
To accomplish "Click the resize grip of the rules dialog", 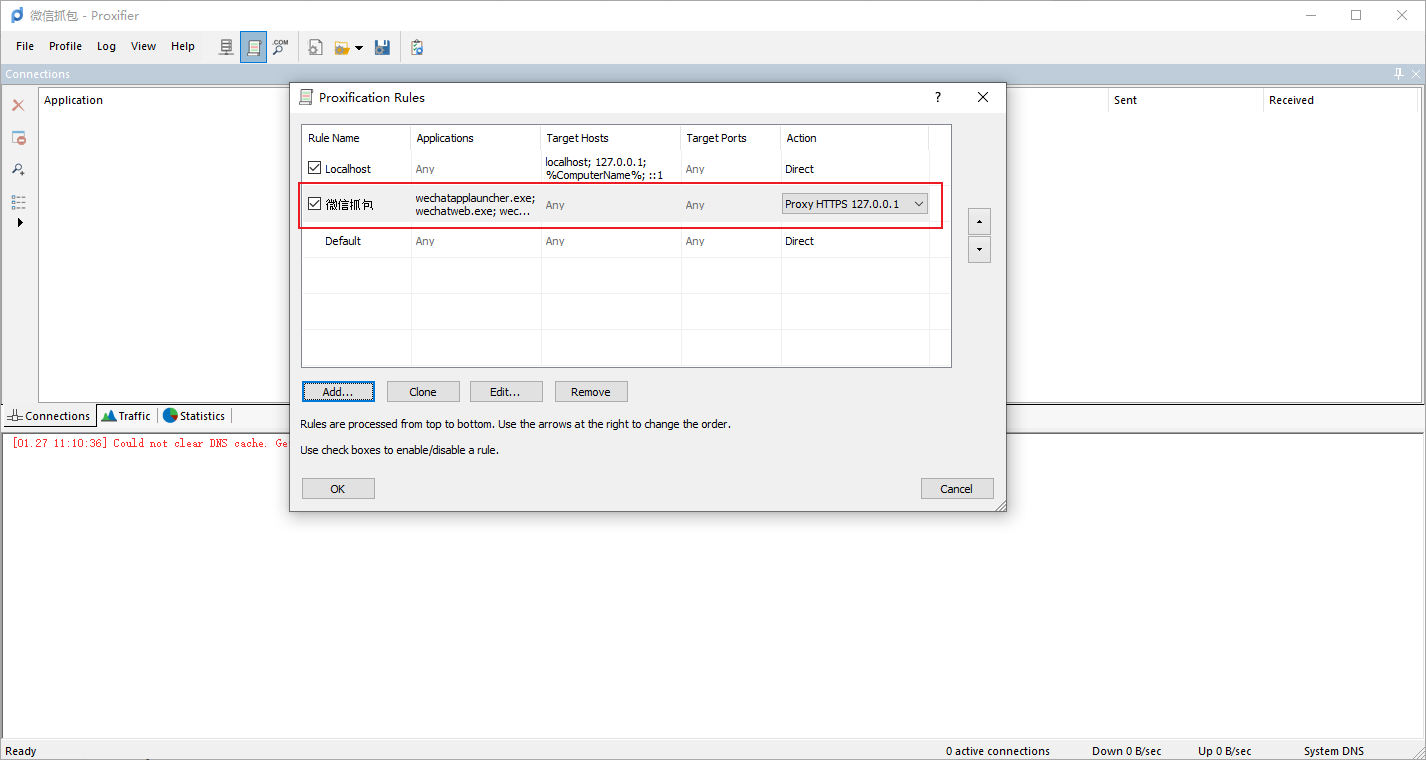I will click(x=1000, y=506).
